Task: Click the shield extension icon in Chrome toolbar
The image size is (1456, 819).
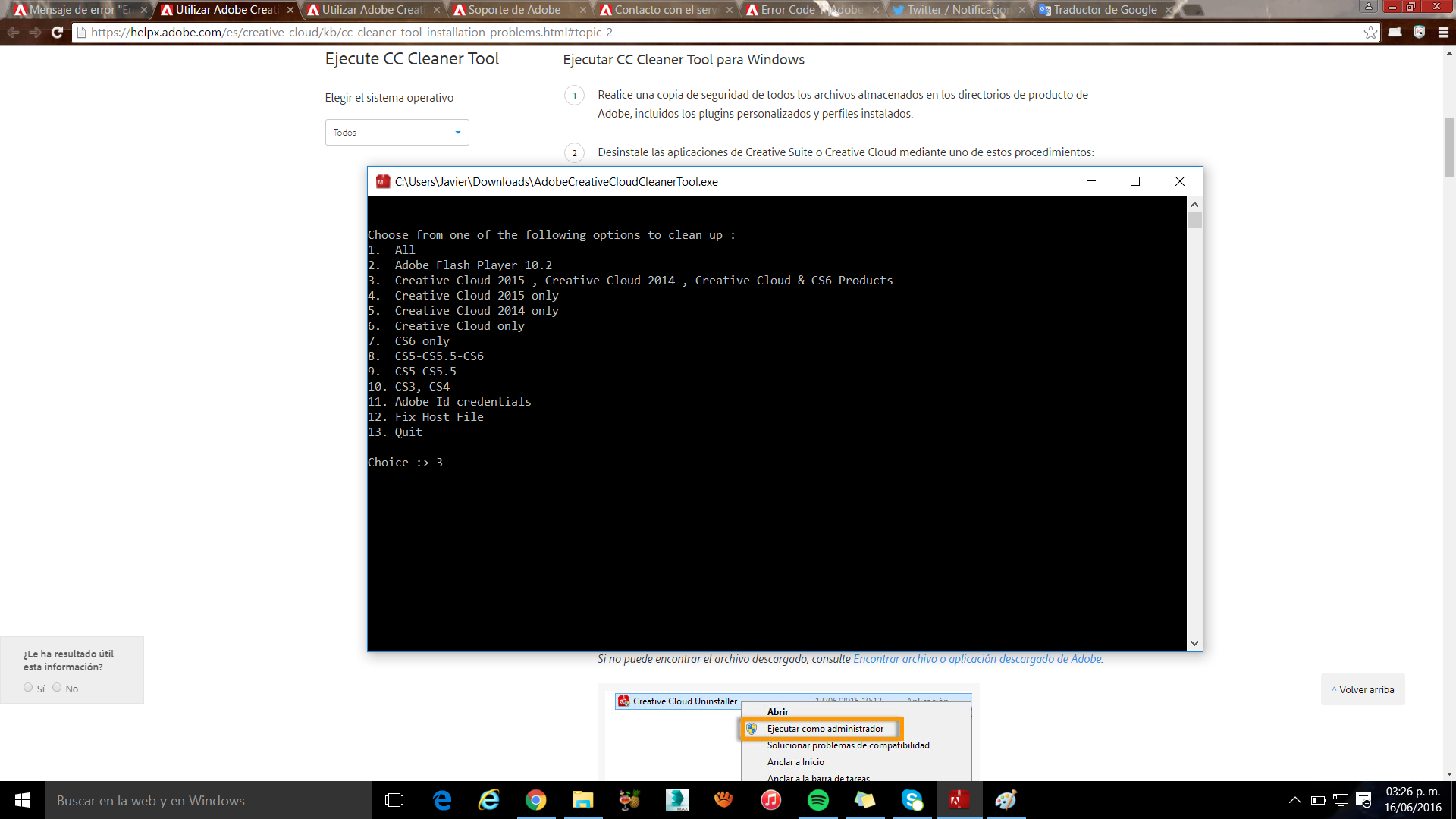Action: tap(1420, 32)
